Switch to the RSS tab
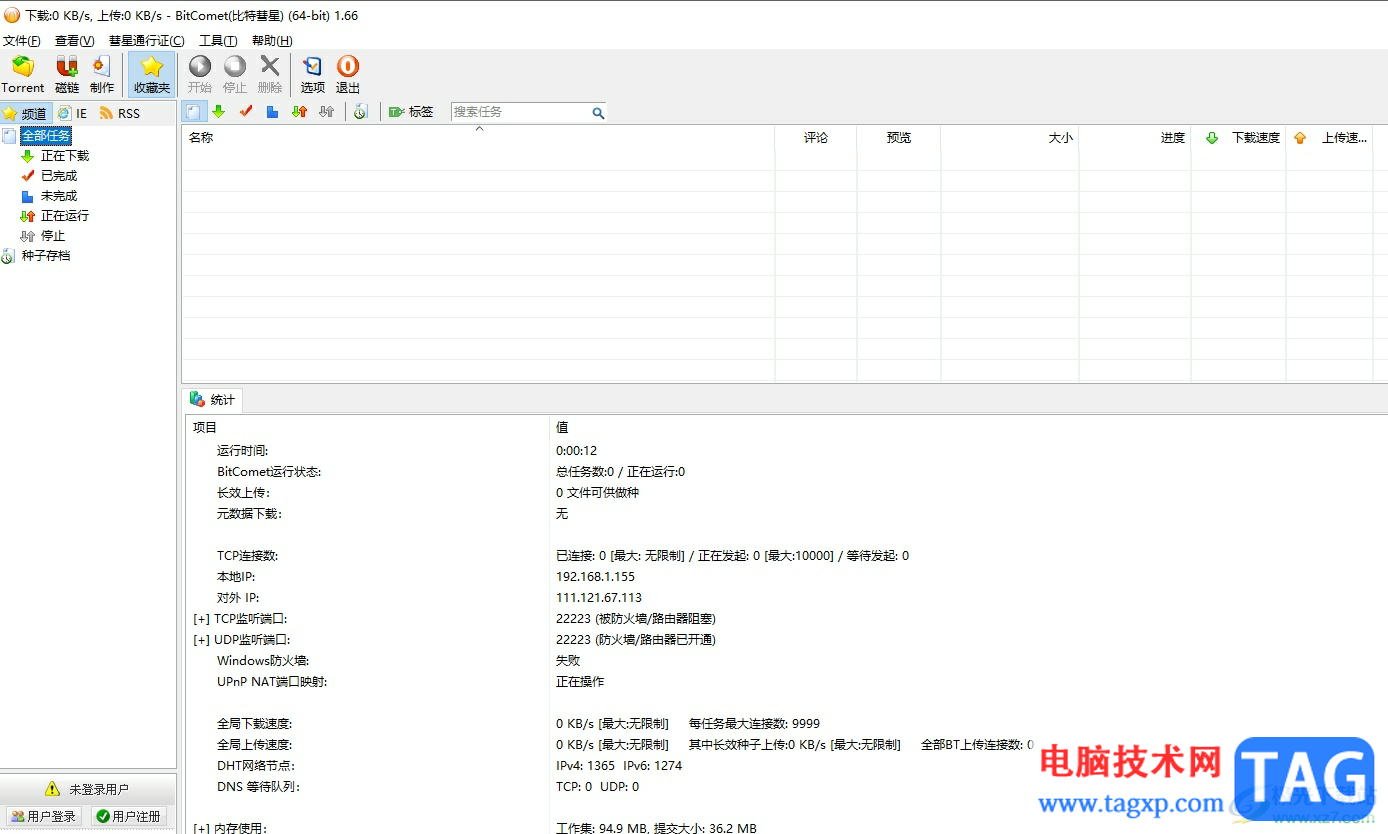 point(120,114)
